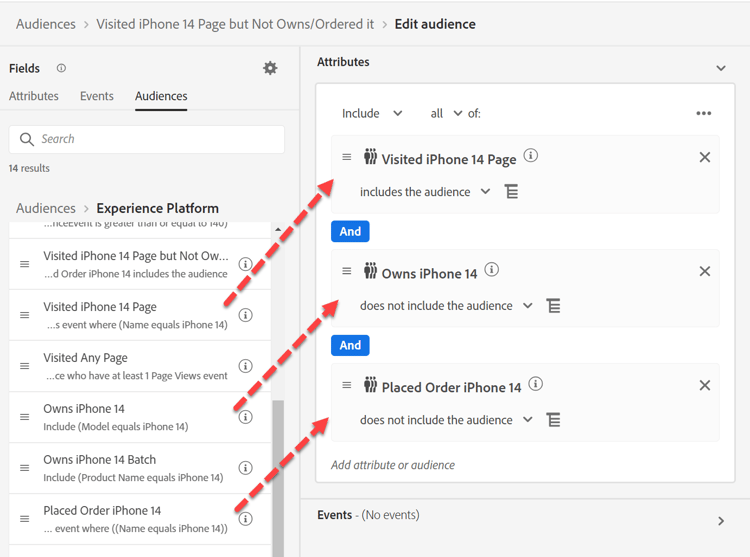The image size is (750, 557).
Task: Remove Owns iPhone 14 card
Action: pos(705,272)
